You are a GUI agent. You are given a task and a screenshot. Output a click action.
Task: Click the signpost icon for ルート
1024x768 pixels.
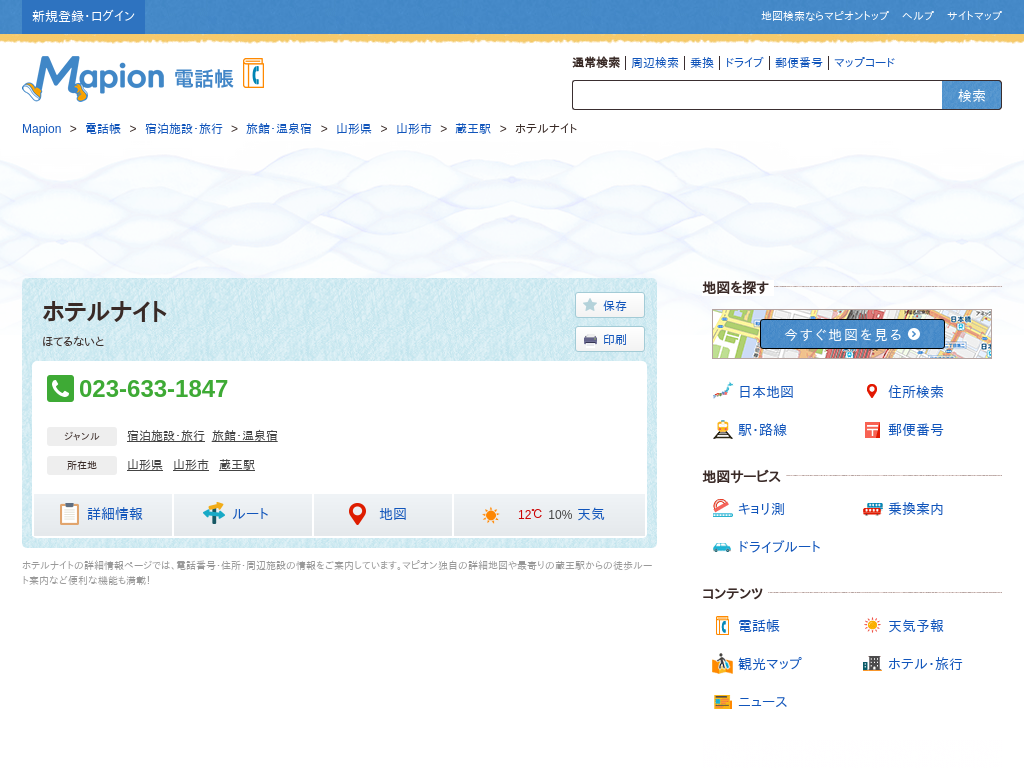214,513
